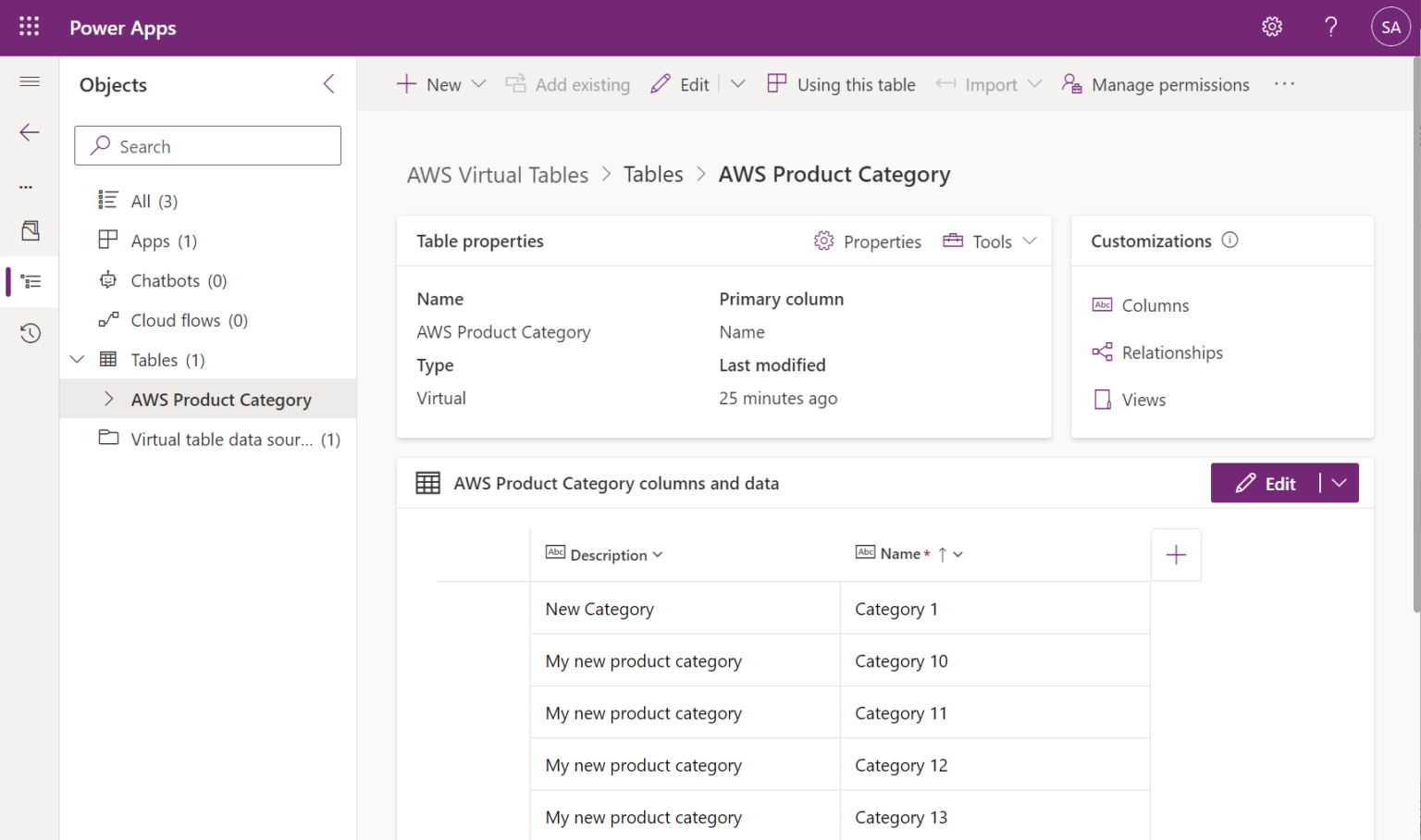This screenshot has width=1421, height=840.
Task: Collapse the Objects panel with the chevron
Action: (328, 83)
